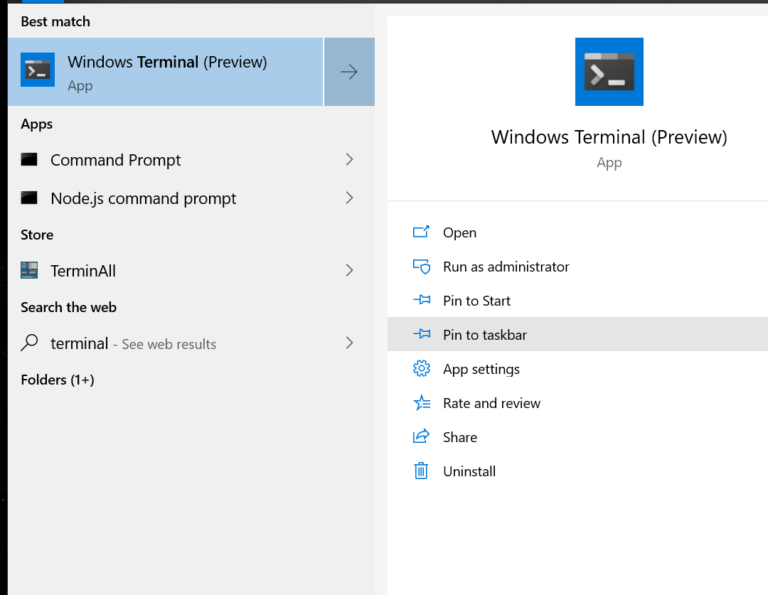Viewport: 768px width, 595px height.
Task: Click the App settings gear icon
Action: coord(421,368)
